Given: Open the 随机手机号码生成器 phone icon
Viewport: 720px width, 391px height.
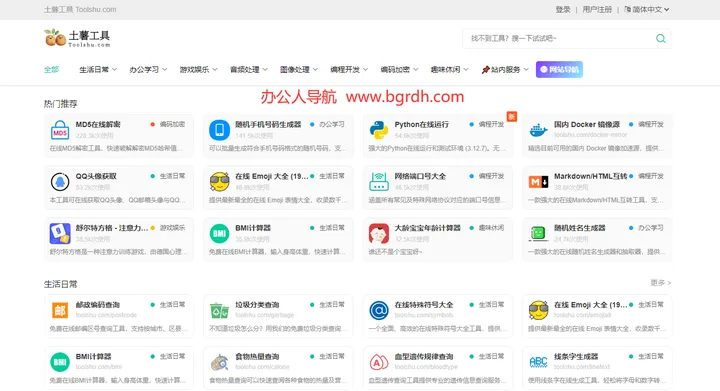Looking at the screenshot, I should click(219, 130).
